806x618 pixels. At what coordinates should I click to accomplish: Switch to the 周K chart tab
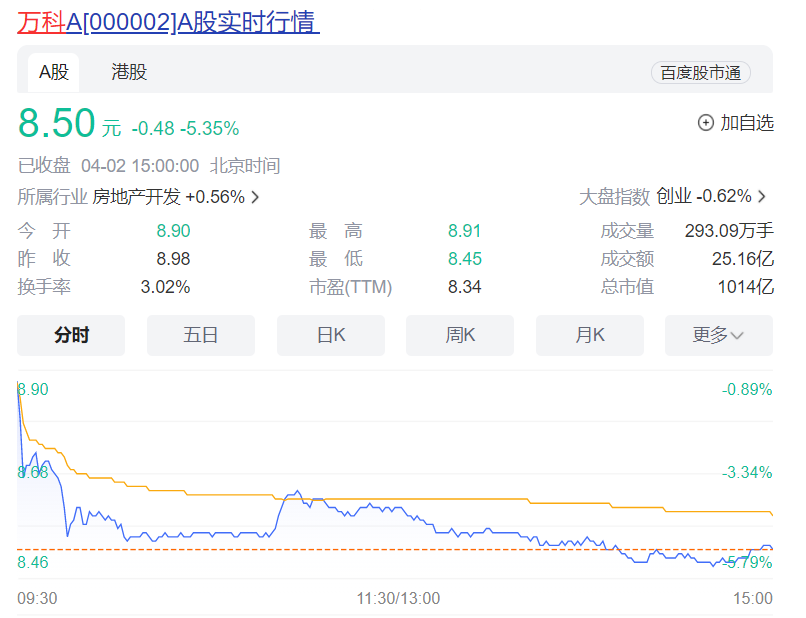pos(460,335)
